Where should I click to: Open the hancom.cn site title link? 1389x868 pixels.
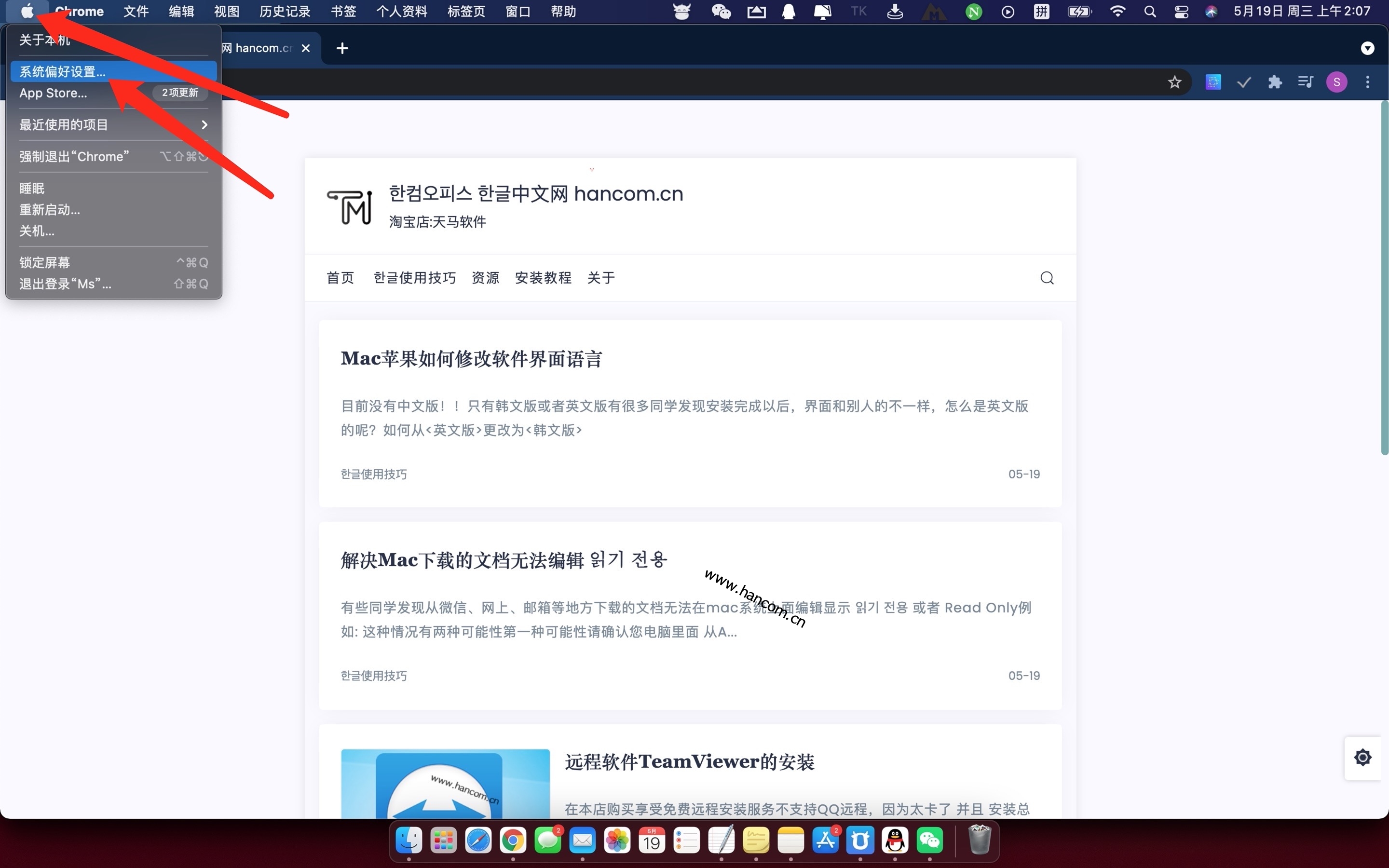pyautogui.click(x=536, y=194)
